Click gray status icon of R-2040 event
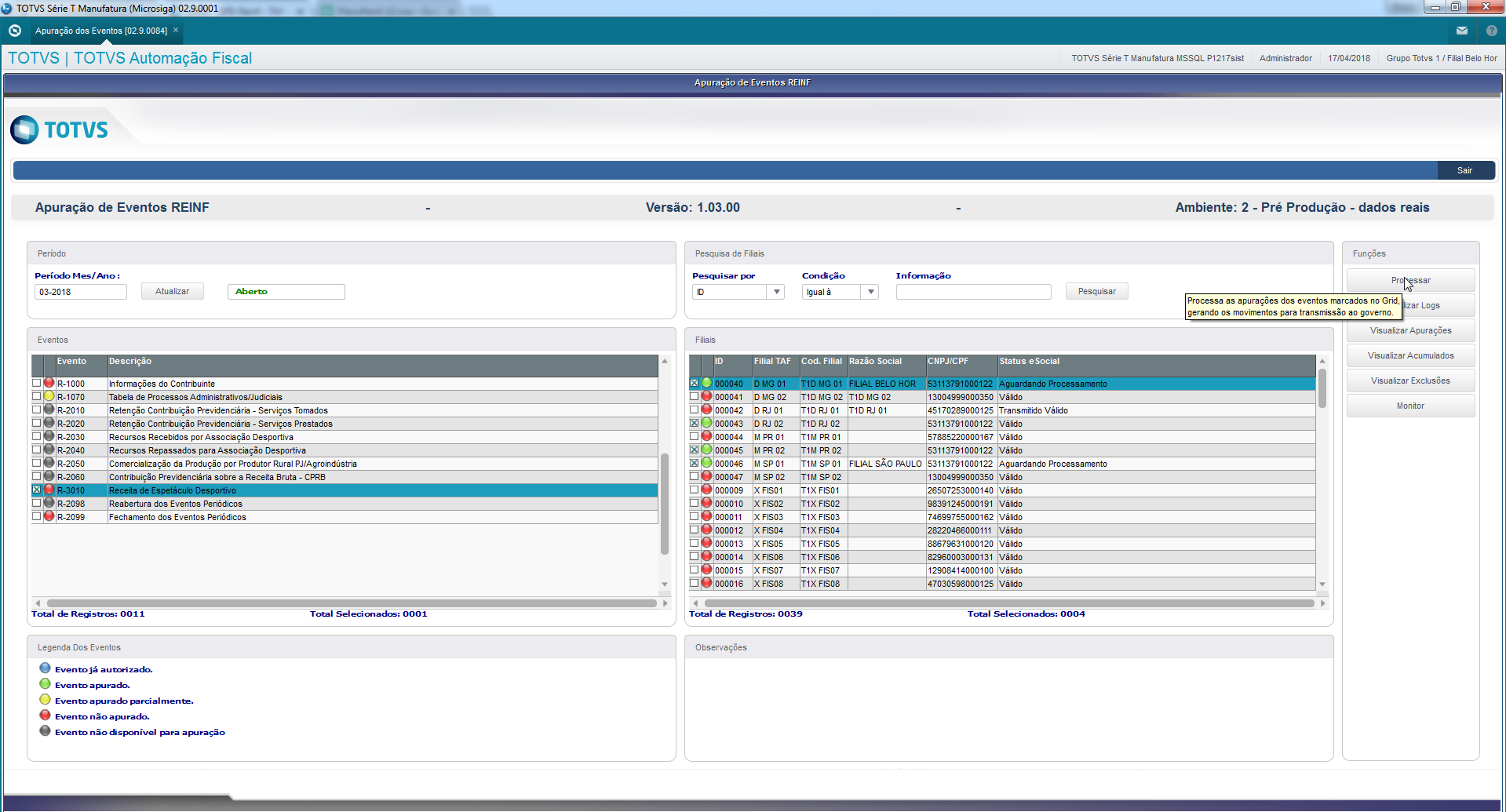This screenshot has width=1506, height=812. click(x=49, y=450)
